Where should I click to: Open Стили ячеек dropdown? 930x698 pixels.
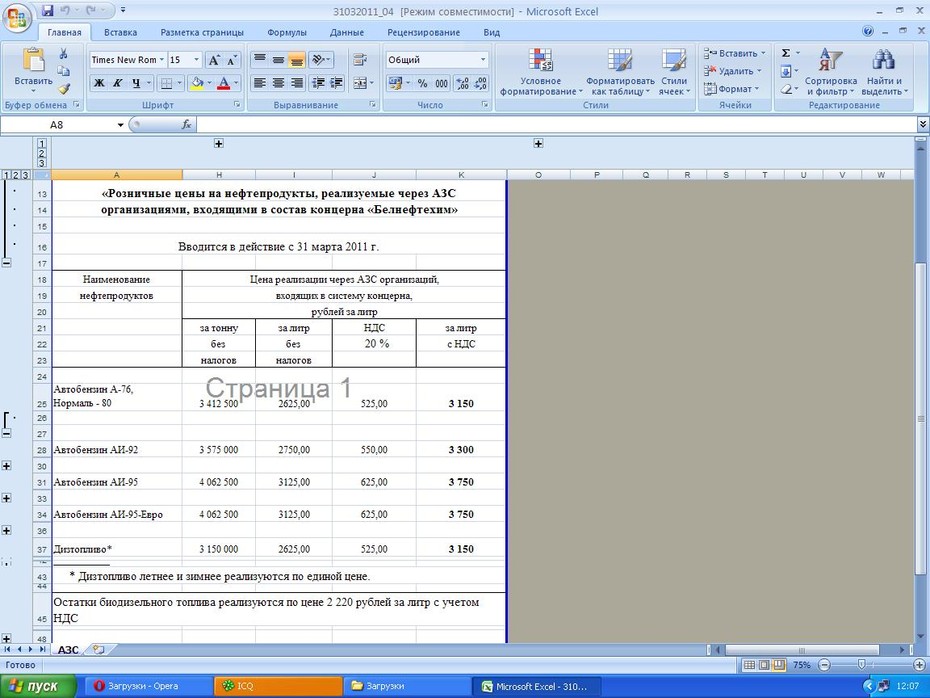click(x=674, y=71)
